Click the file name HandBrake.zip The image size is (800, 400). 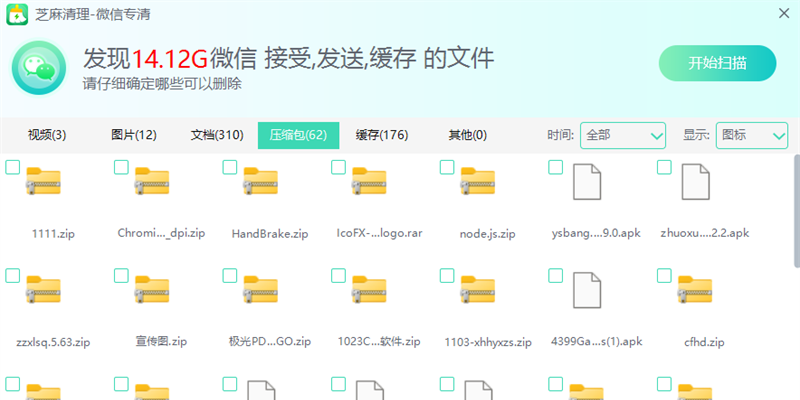270,234
